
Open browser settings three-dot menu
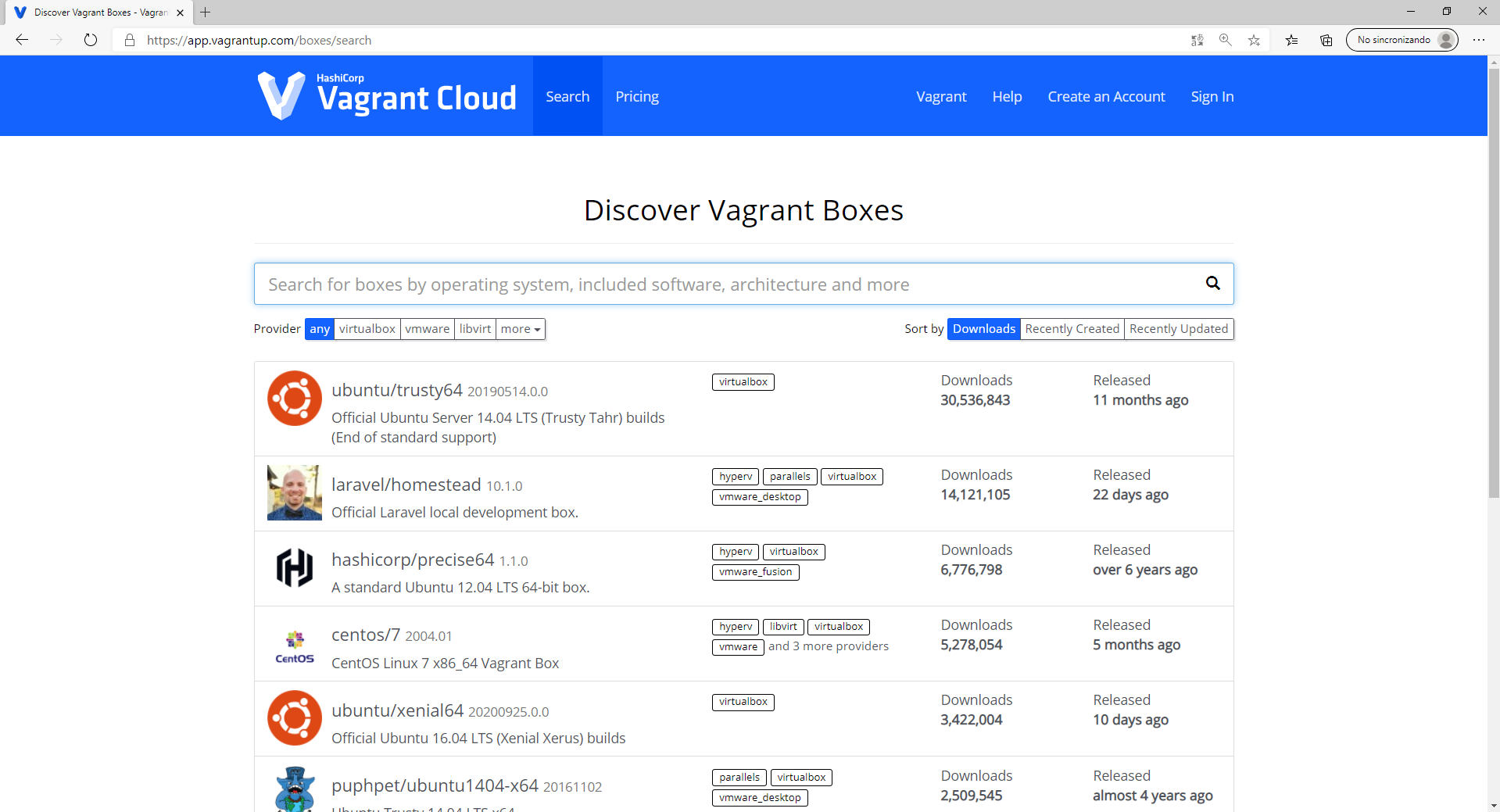click(x=1478, y=40)
